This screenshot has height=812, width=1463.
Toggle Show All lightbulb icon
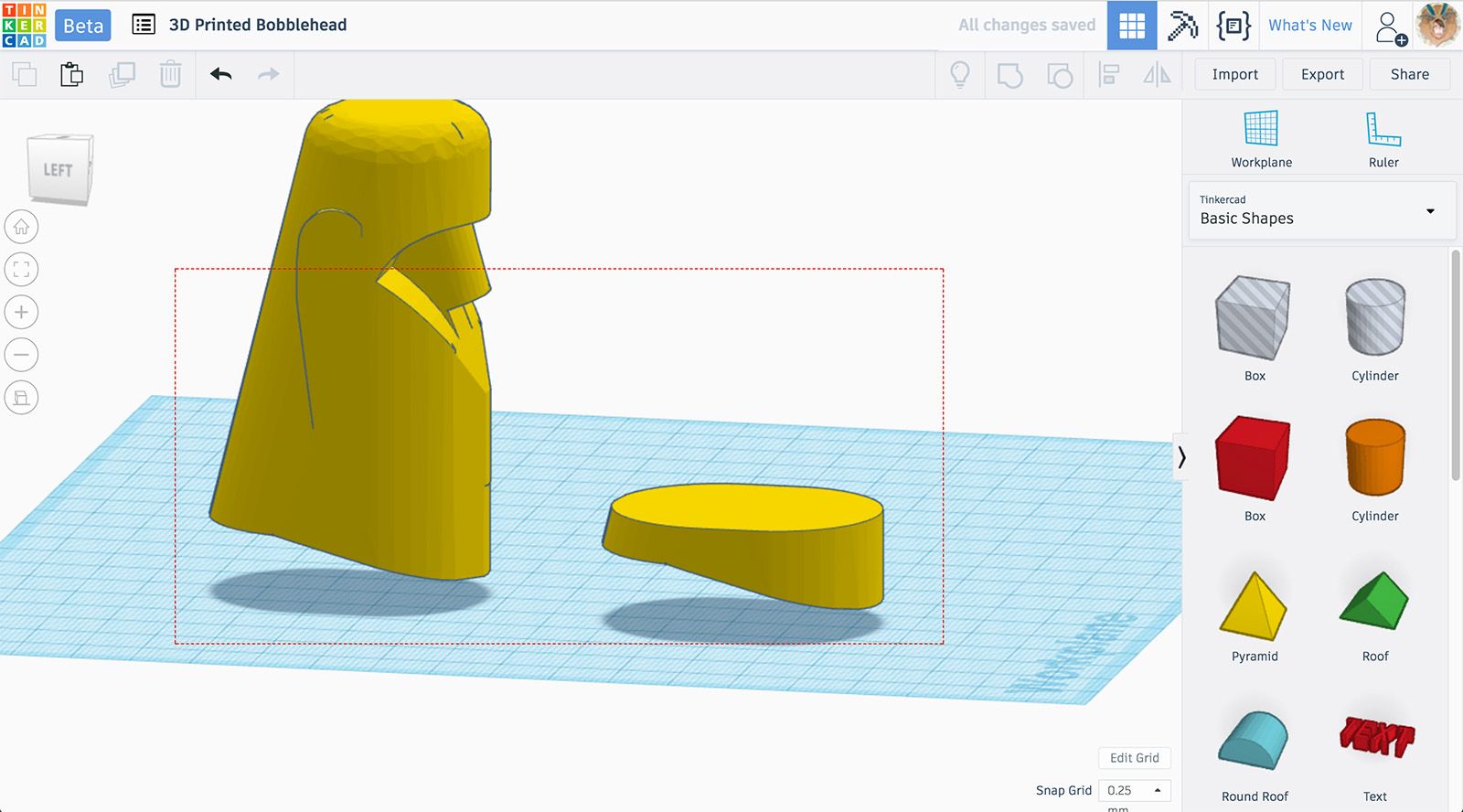[960, 74]
